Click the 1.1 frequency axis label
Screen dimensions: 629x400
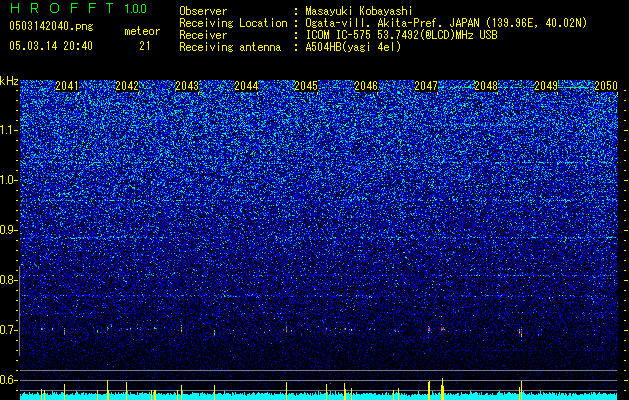(x=8, y=130)
